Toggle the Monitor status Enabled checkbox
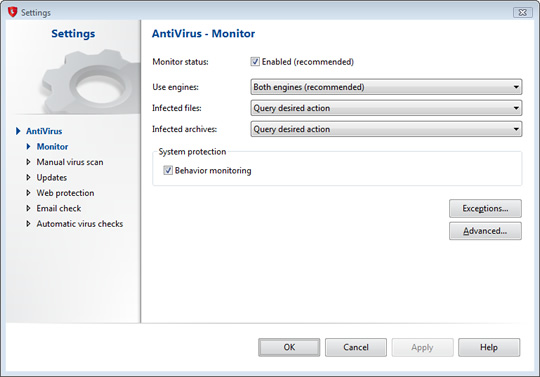This screenshot has height=377, width=540. (255, 62)
